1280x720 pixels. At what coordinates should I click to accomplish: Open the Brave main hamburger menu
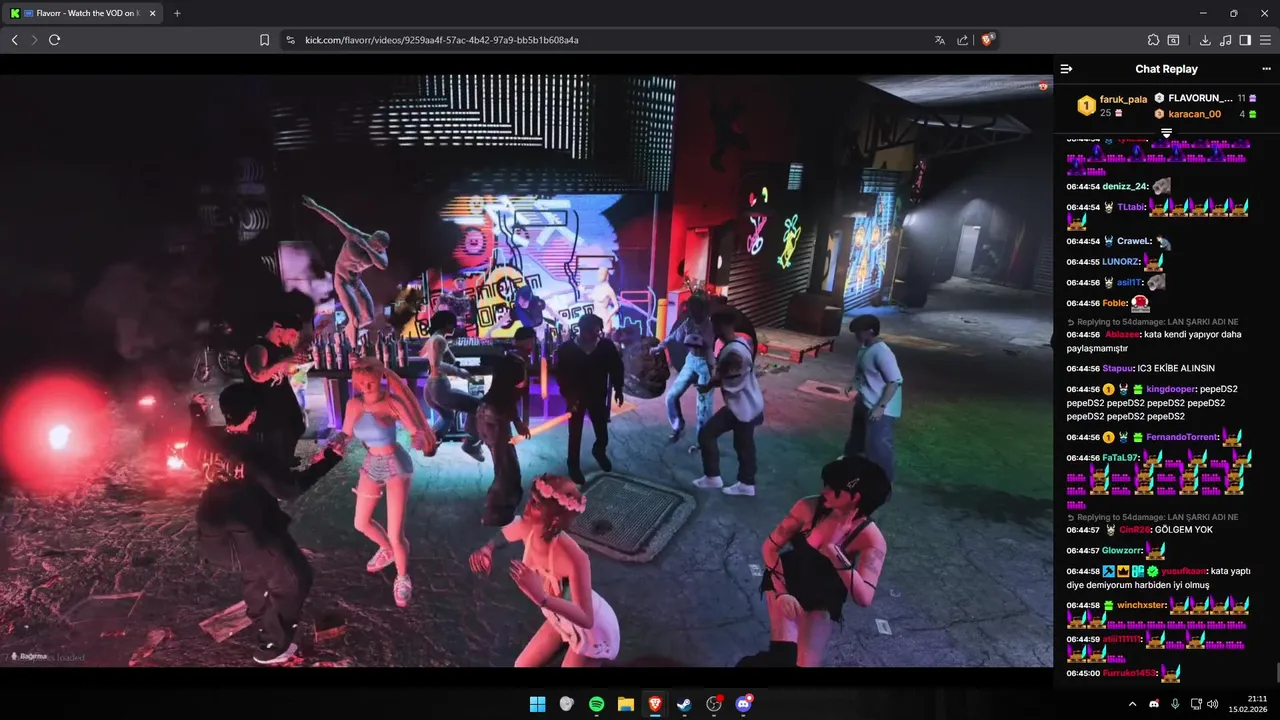point(1265,40)
